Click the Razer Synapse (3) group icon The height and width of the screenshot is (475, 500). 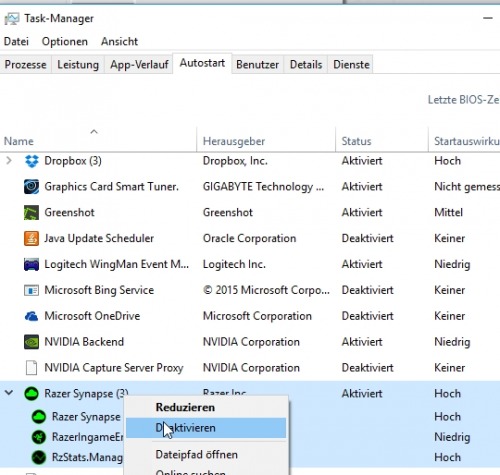(31, 394)
